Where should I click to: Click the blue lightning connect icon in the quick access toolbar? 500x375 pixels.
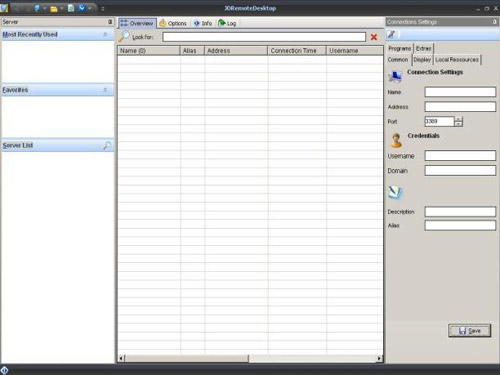[37, 8]
